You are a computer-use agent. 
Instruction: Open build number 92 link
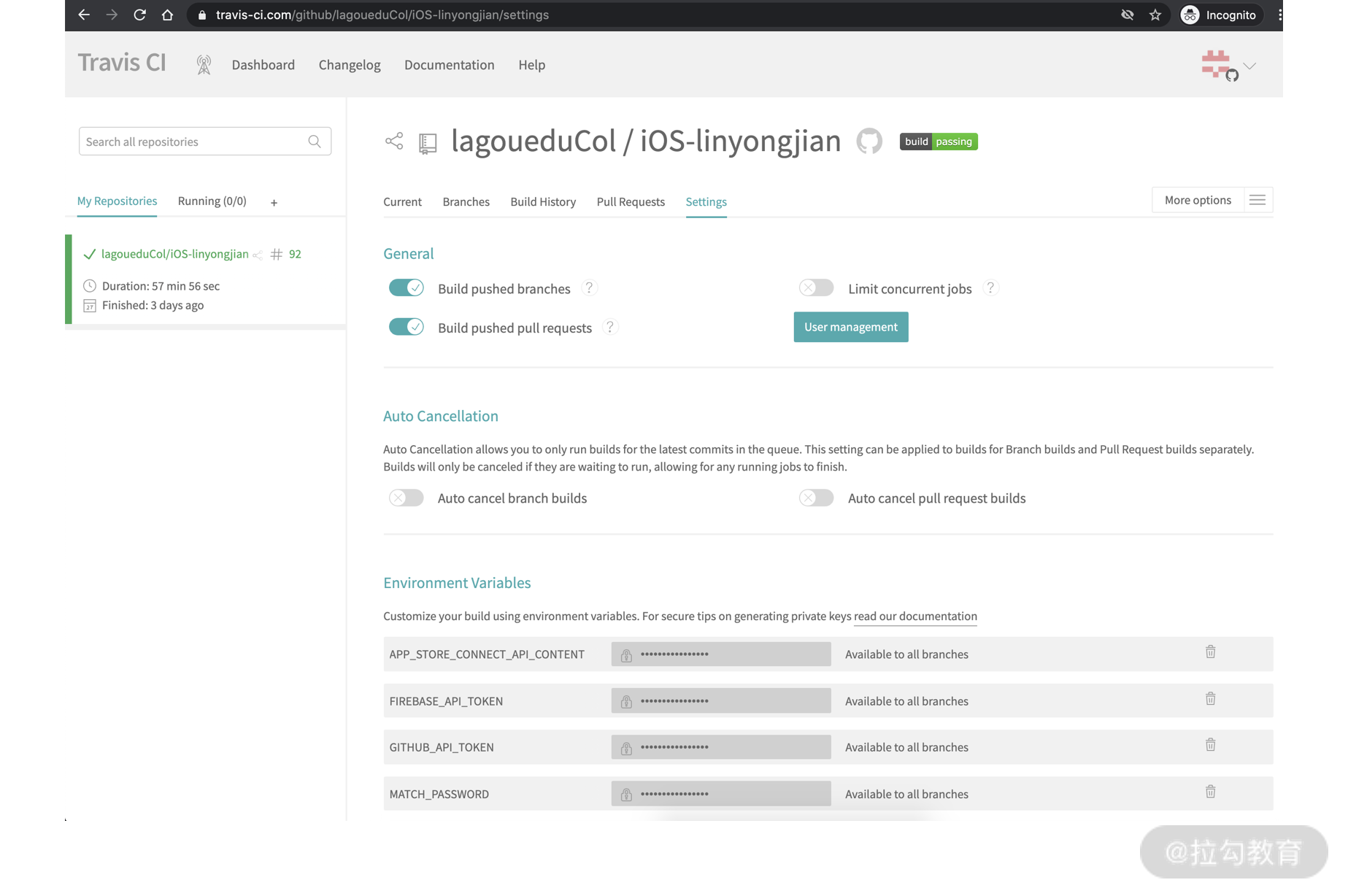click(x=295, y=254)
